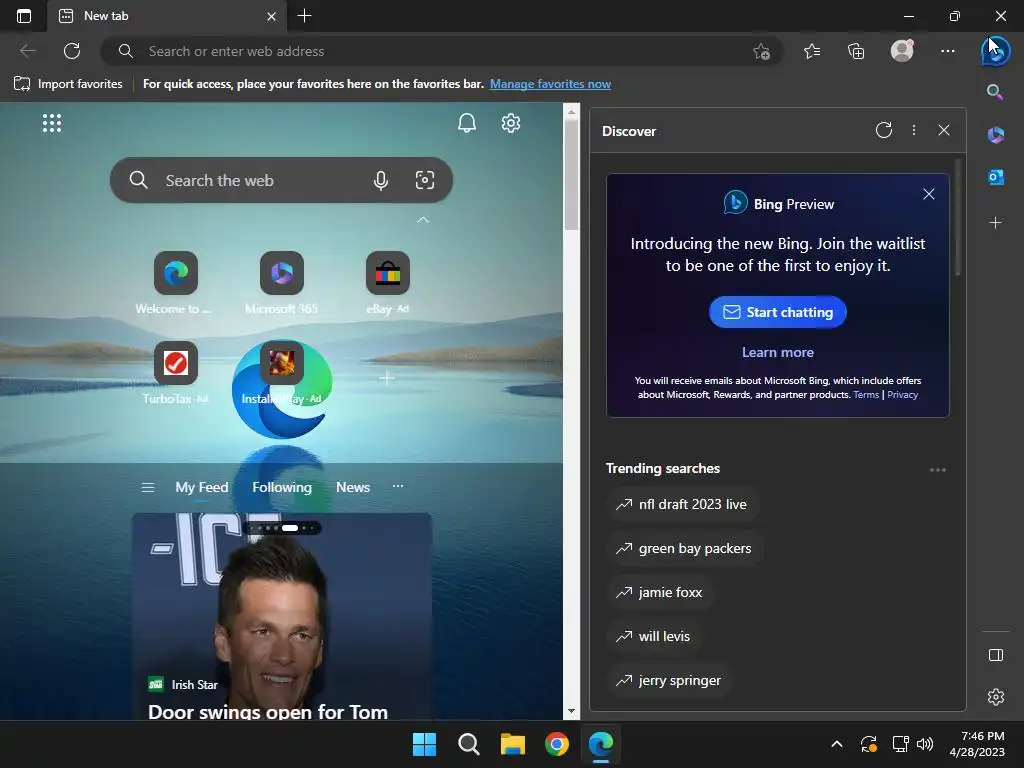Toggle the hide sidebar icon
Viewport: 1024px width, 768px height.
click(x=995, y=655)
